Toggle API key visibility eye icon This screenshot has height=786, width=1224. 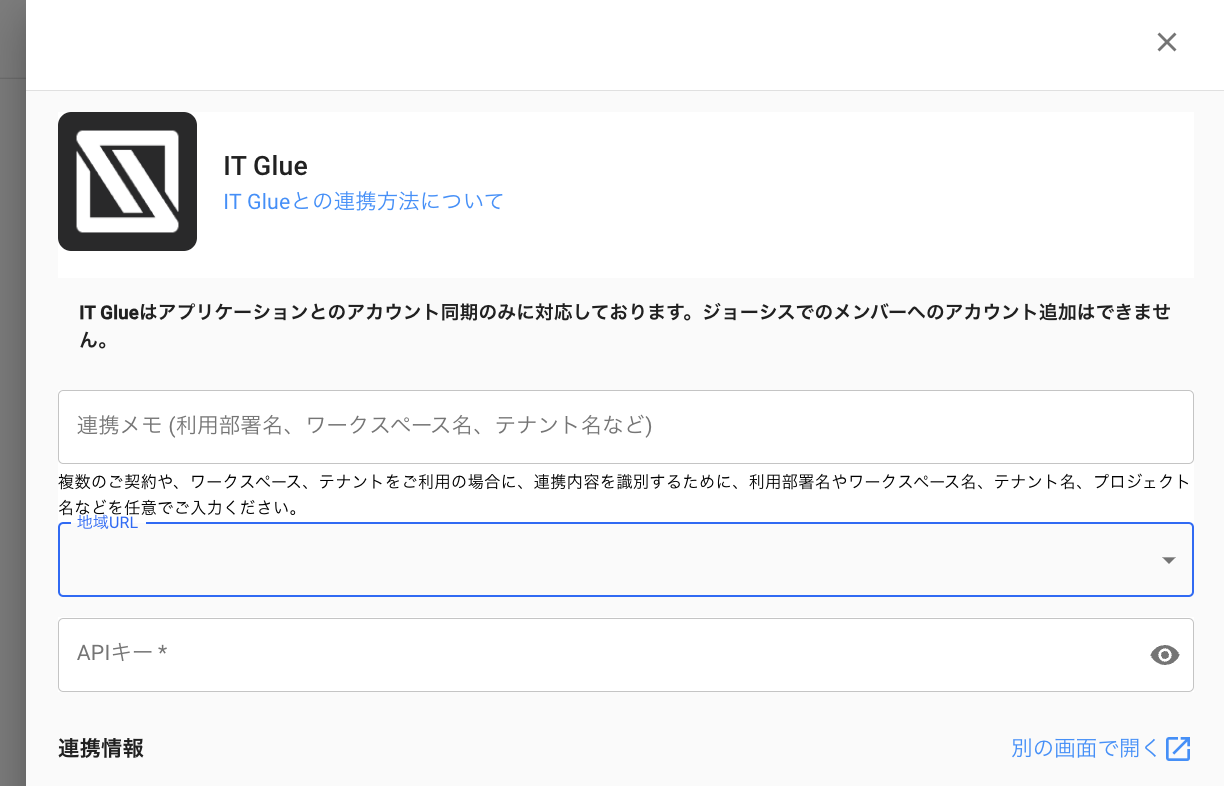1165,655
